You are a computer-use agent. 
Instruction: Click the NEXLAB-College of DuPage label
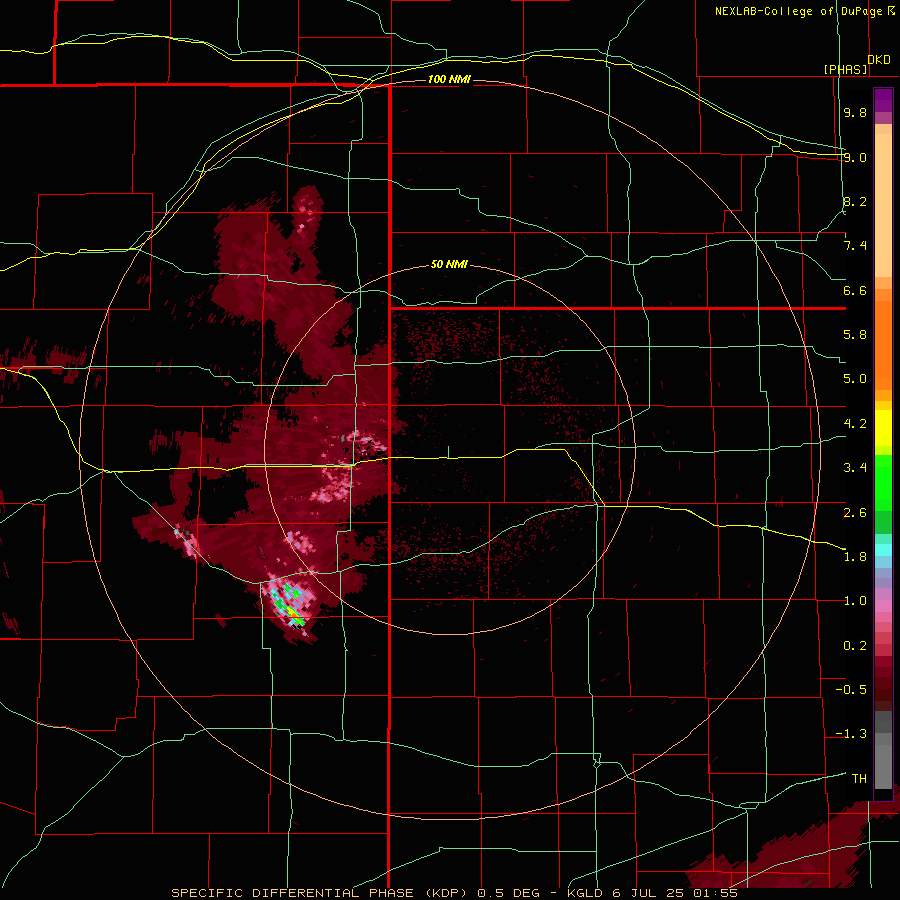pos(799,11)
